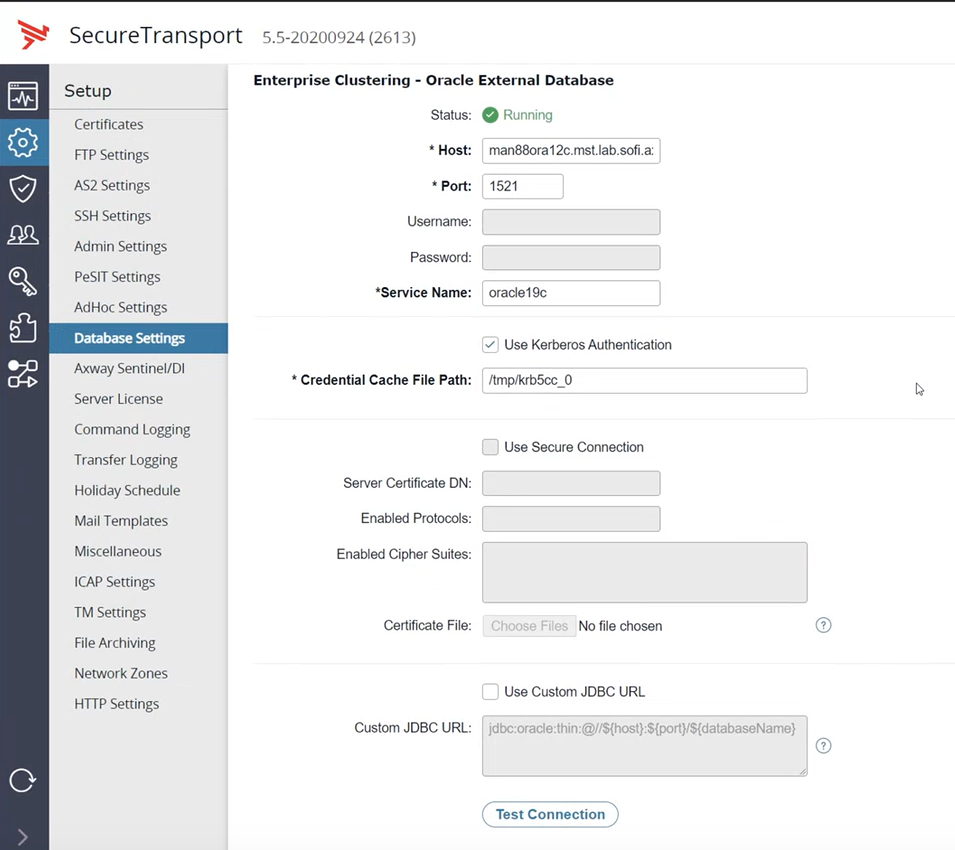Click help icon next to Certificate File
The width and height of the screenshot is (955, 850).
coord(823,625)
